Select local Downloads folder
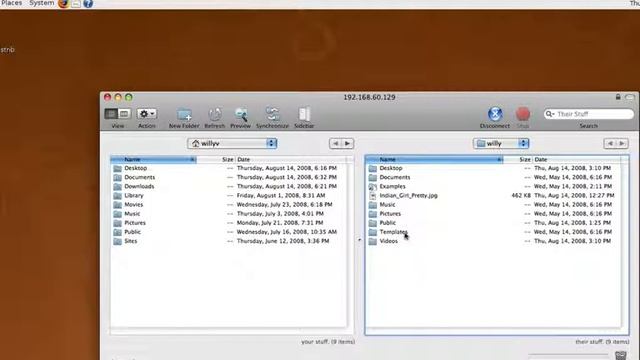 139,186
